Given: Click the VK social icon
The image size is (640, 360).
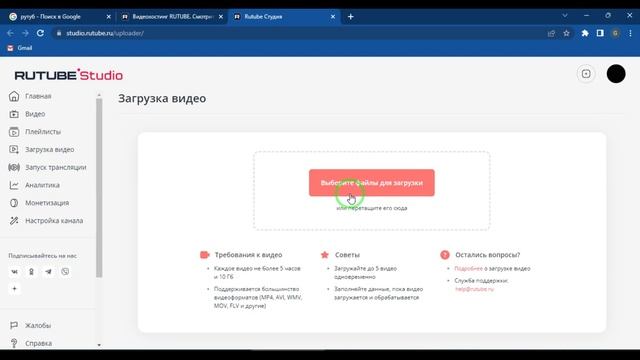Looking at the screenshot, I should click(x=14, y=272).
